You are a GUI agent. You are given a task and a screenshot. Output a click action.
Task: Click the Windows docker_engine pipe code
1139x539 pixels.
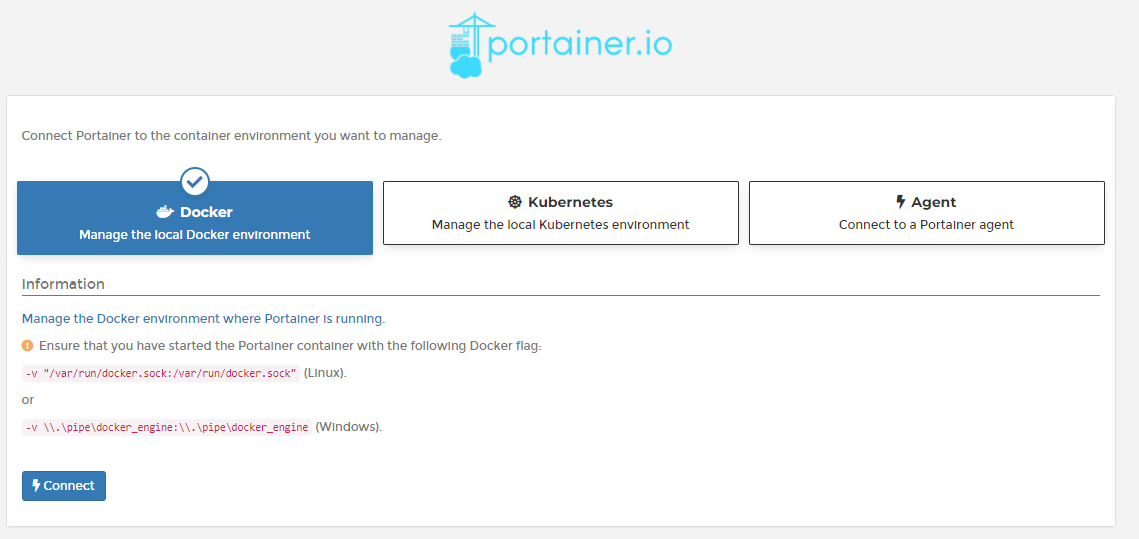[166, 427]
